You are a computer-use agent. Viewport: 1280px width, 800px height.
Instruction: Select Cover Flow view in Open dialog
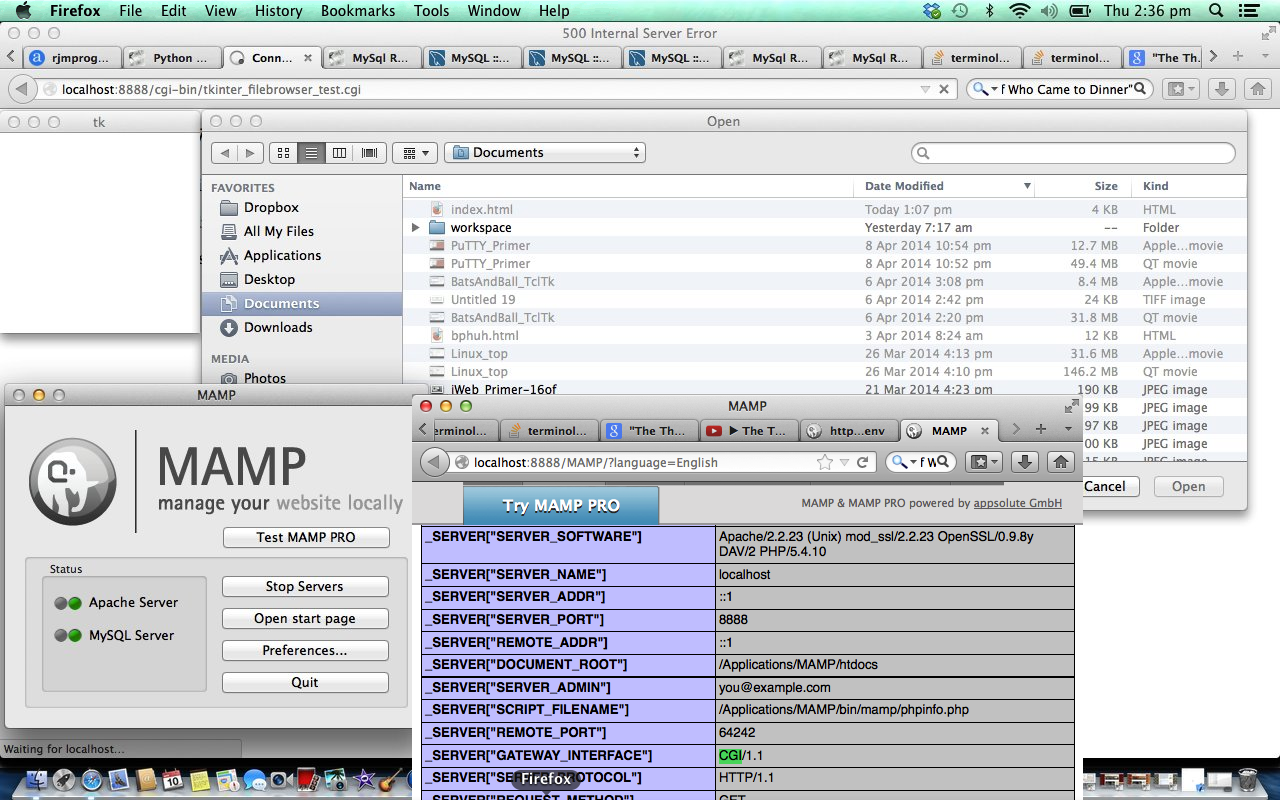(369, 153)
